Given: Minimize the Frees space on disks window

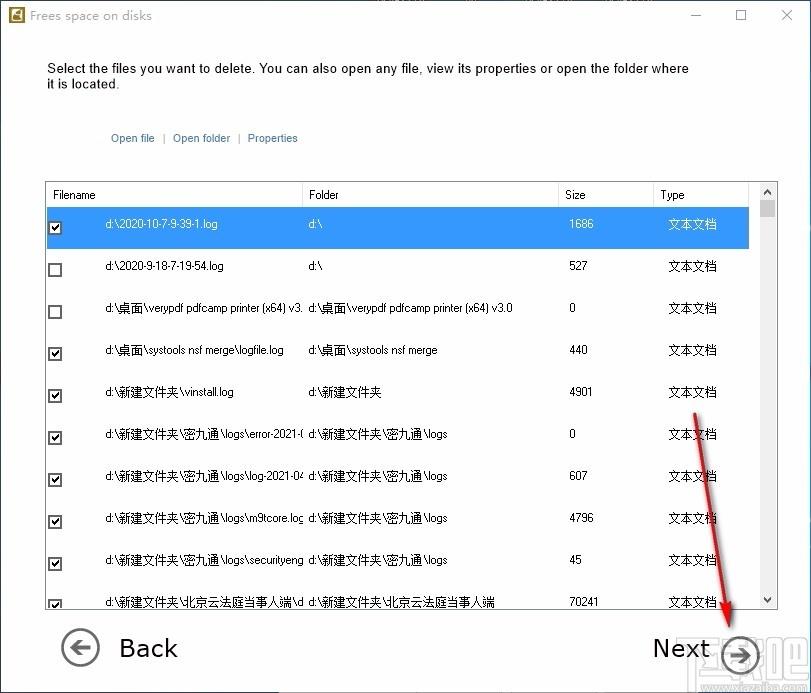Looking at the screenshot, I should 696,15.
